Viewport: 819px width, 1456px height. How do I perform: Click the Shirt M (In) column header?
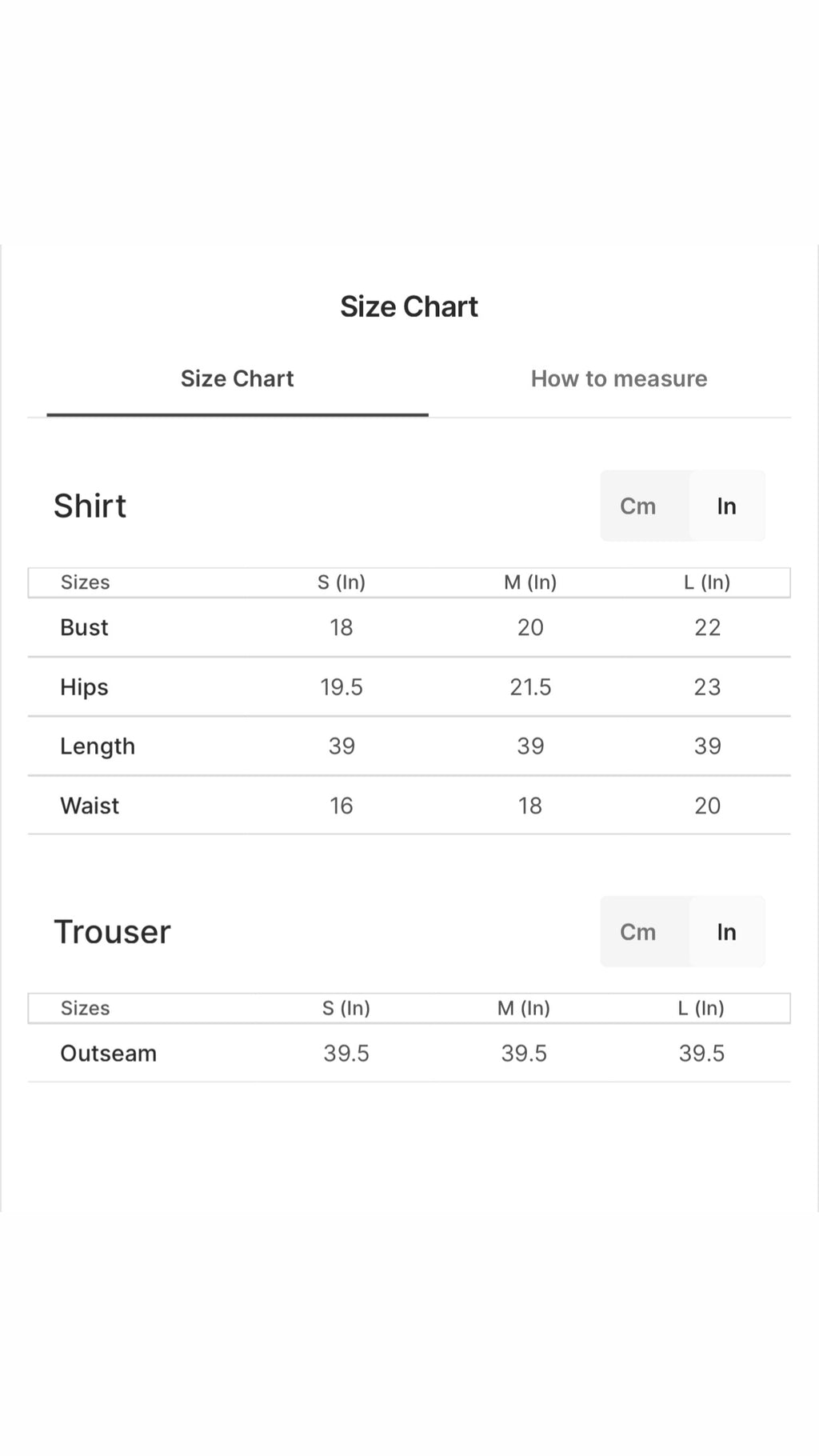530,582
